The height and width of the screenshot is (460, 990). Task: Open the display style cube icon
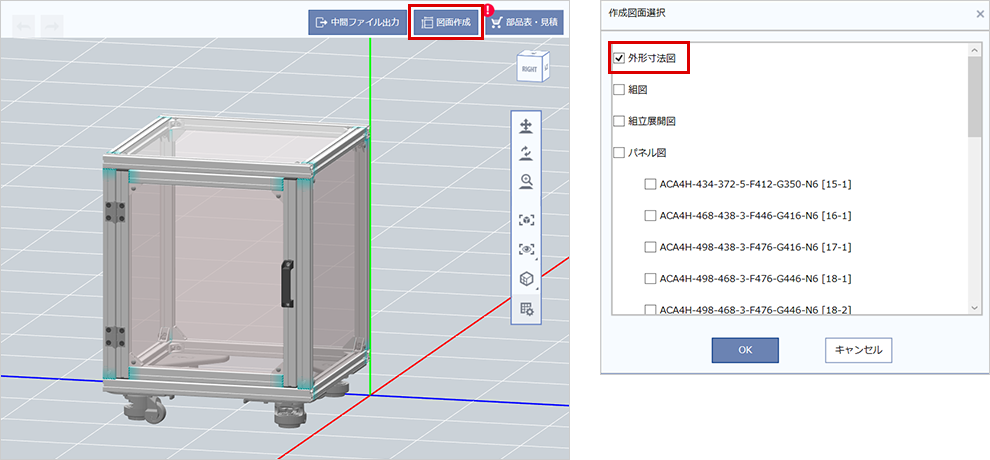coord(526,279)
